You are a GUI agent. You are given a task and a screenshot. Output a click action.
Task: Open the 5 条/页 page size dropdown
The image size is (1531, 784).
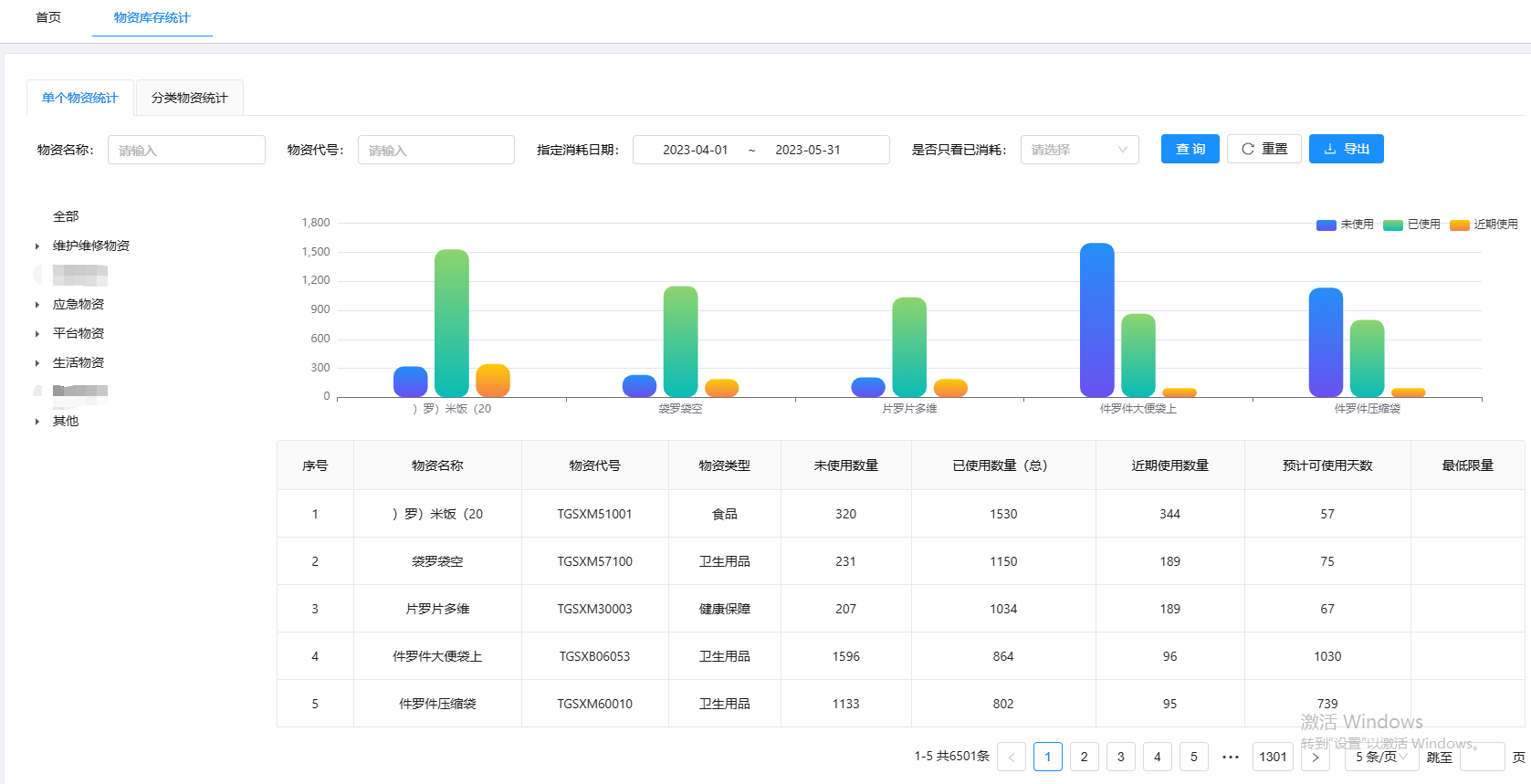[x=1382, y=757]
